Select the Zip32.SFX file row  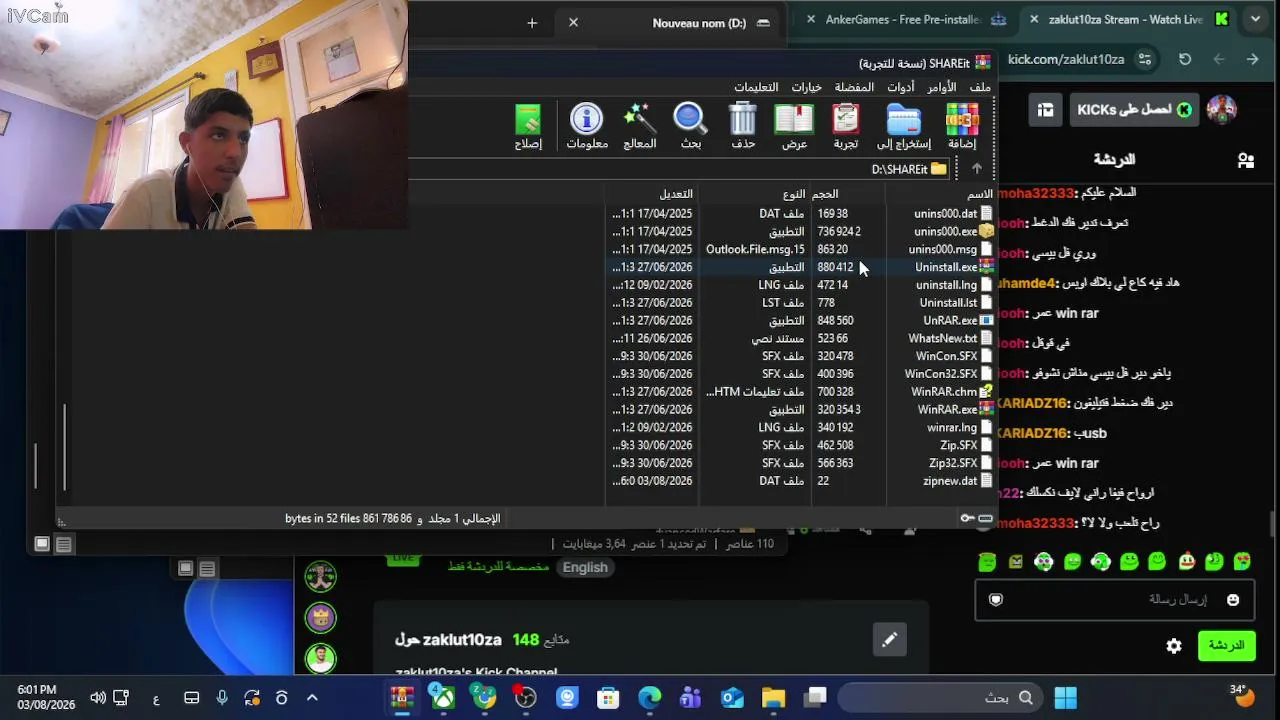pyautogui.click(x=801, y=463)
